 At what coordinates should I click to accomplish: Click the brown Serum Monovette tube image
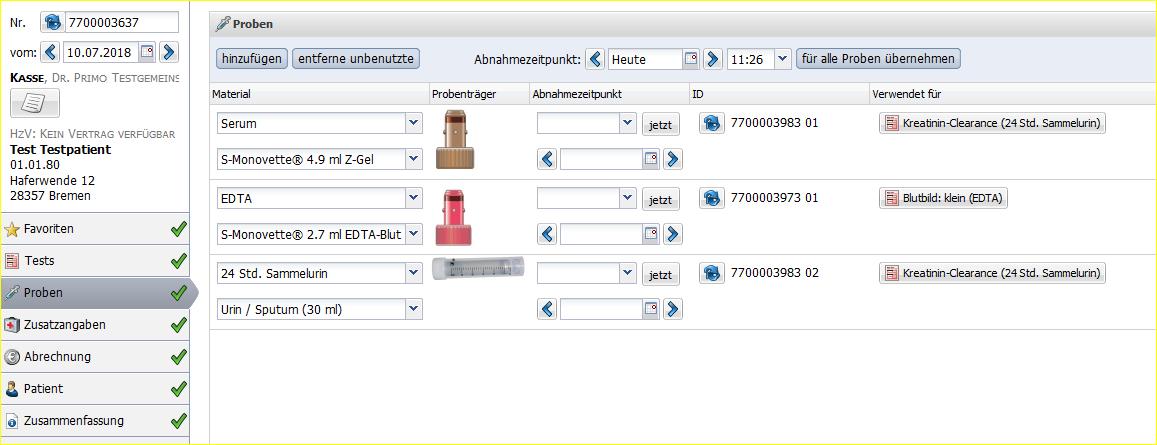[455, 139]
